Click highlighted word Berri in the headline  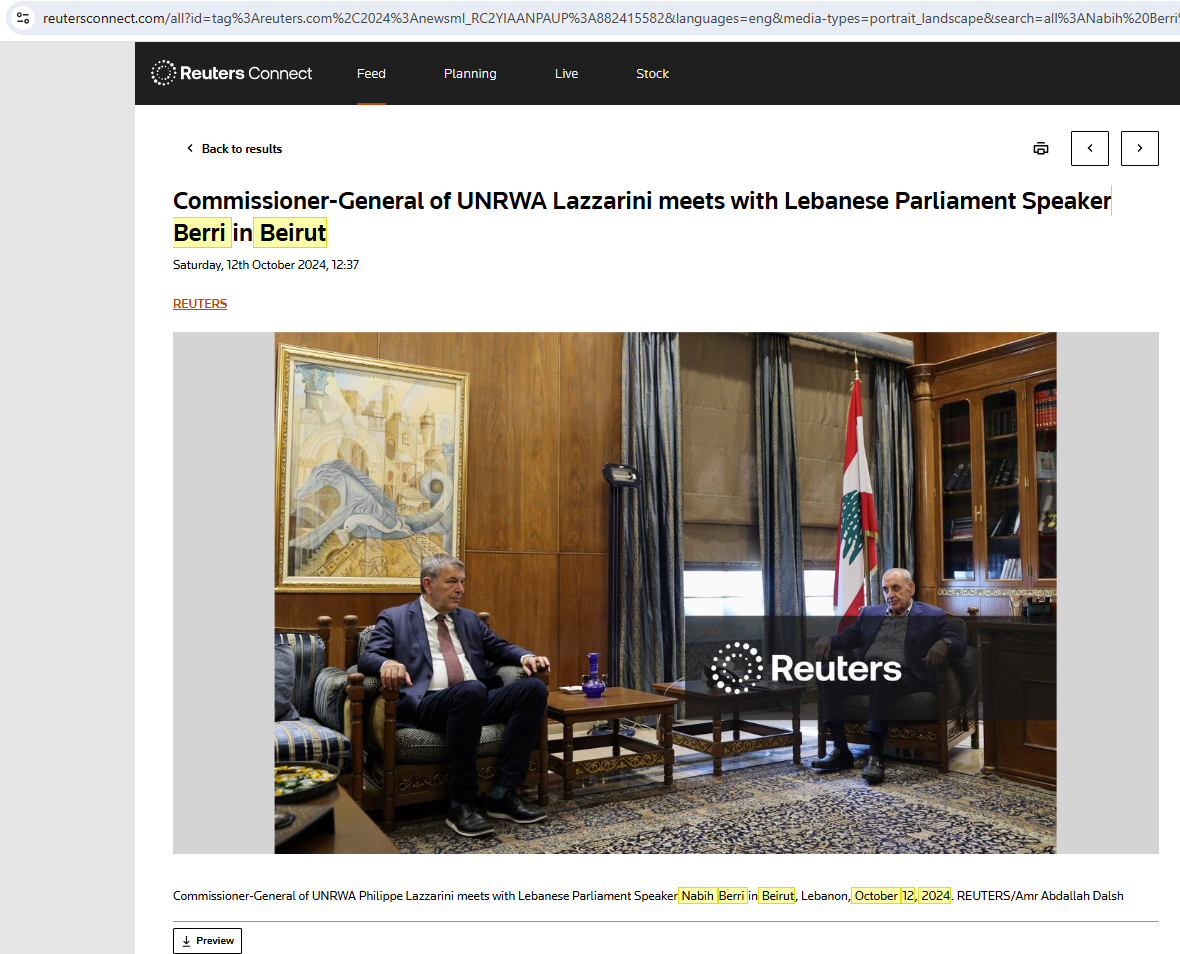pyautogui.click(x=201, y=233)
